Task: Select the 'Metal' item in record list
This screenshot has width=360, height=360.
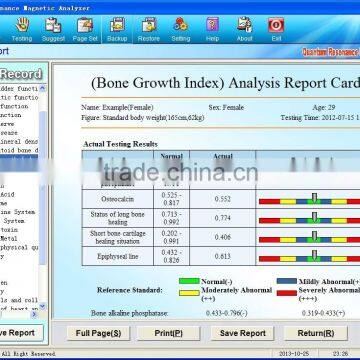Action: click(x=9, y=239)
